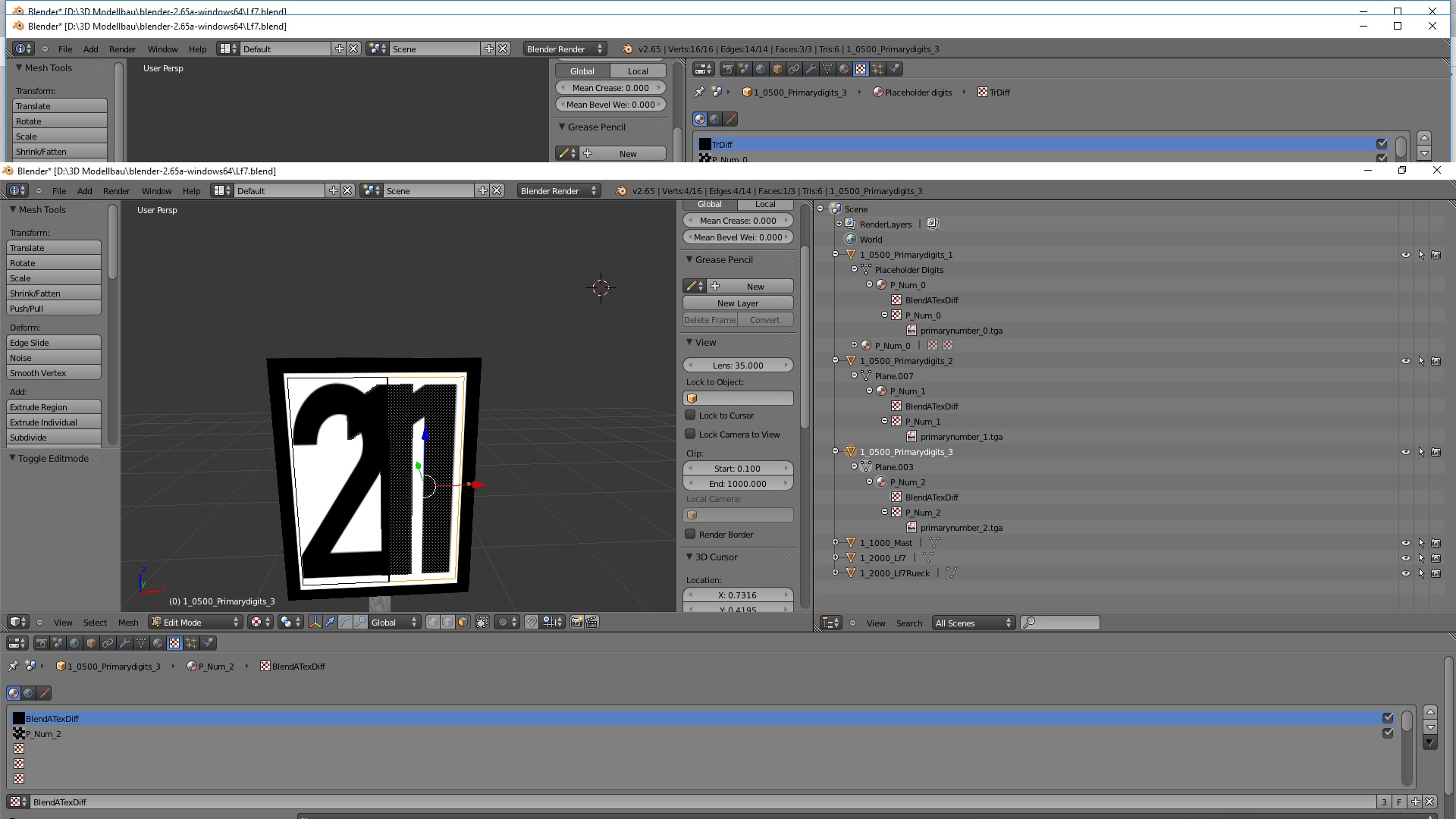Select face select mode icon
The image size is (1456, 819).
[x=463, y=622]
